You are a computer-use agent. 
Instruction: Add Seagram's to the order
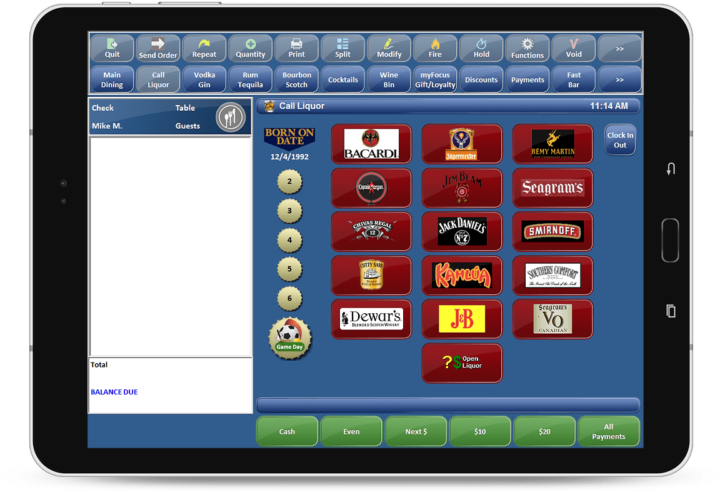[x=552, y=187]
